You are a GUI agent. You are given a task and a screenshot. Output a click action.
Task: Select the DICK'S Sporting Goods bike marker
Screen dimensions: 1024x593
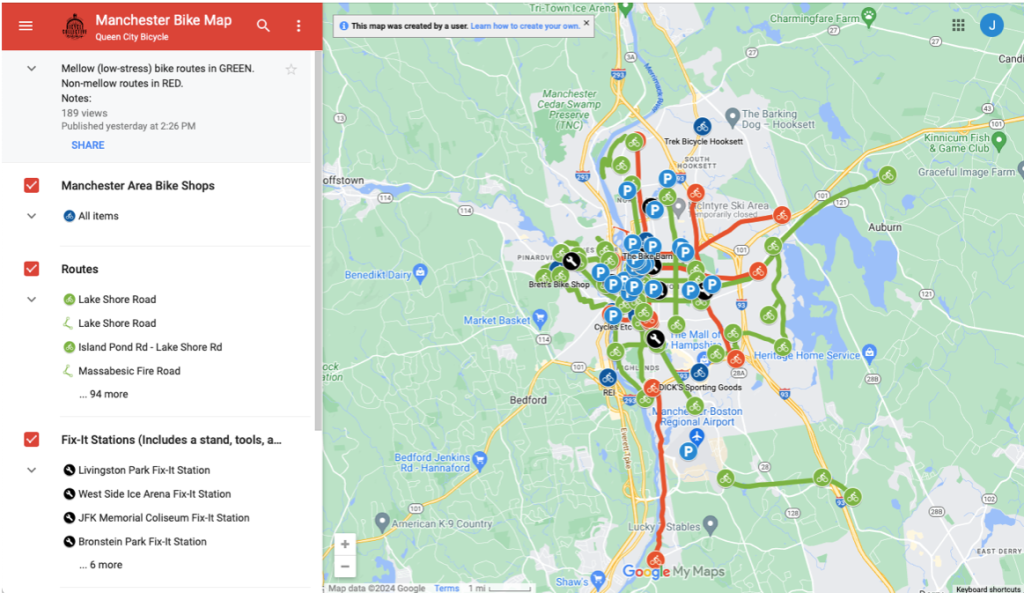pos(699,372)
